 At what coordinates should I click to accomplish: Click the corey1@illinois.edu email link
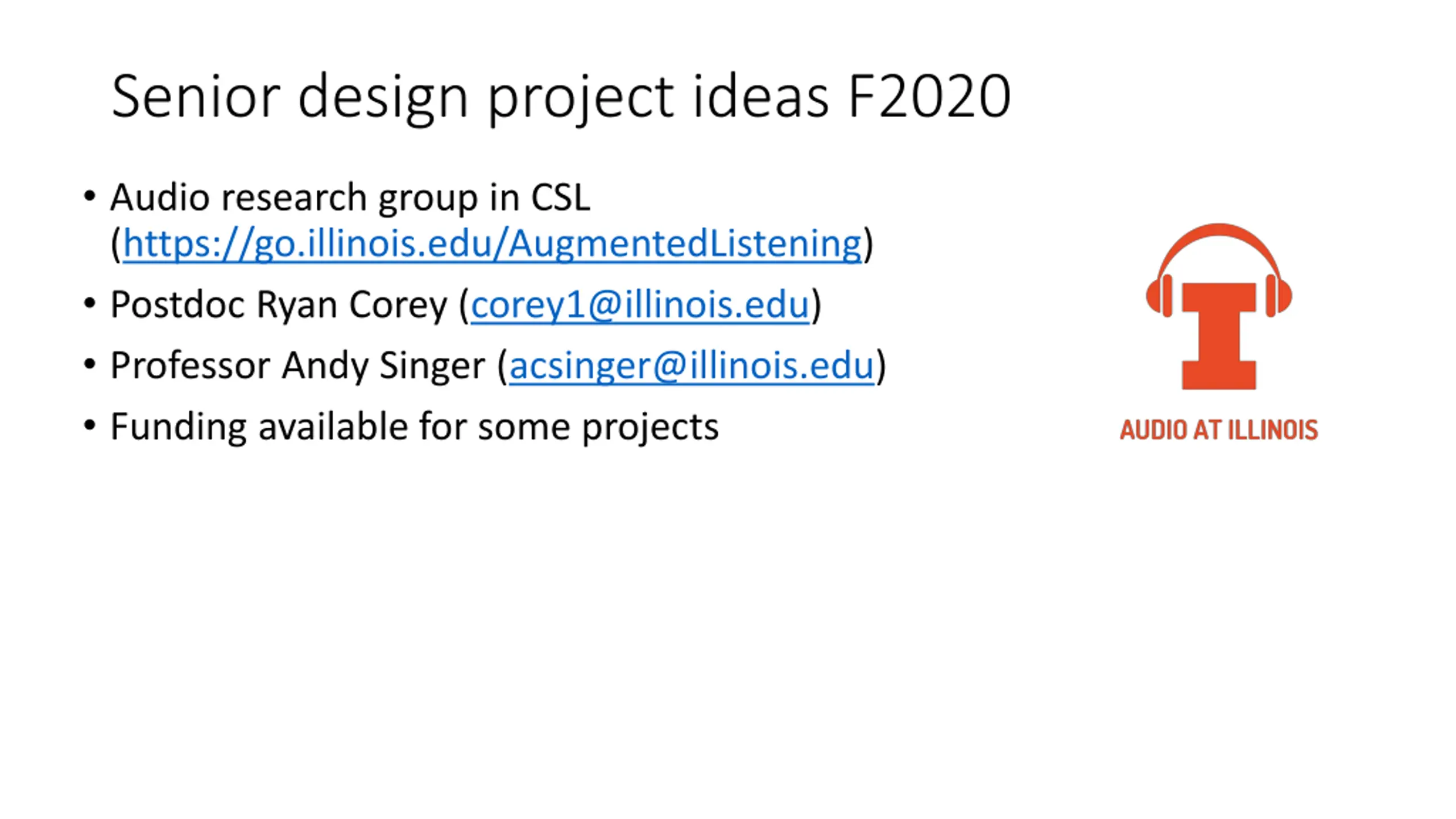(x=639, y=305)
